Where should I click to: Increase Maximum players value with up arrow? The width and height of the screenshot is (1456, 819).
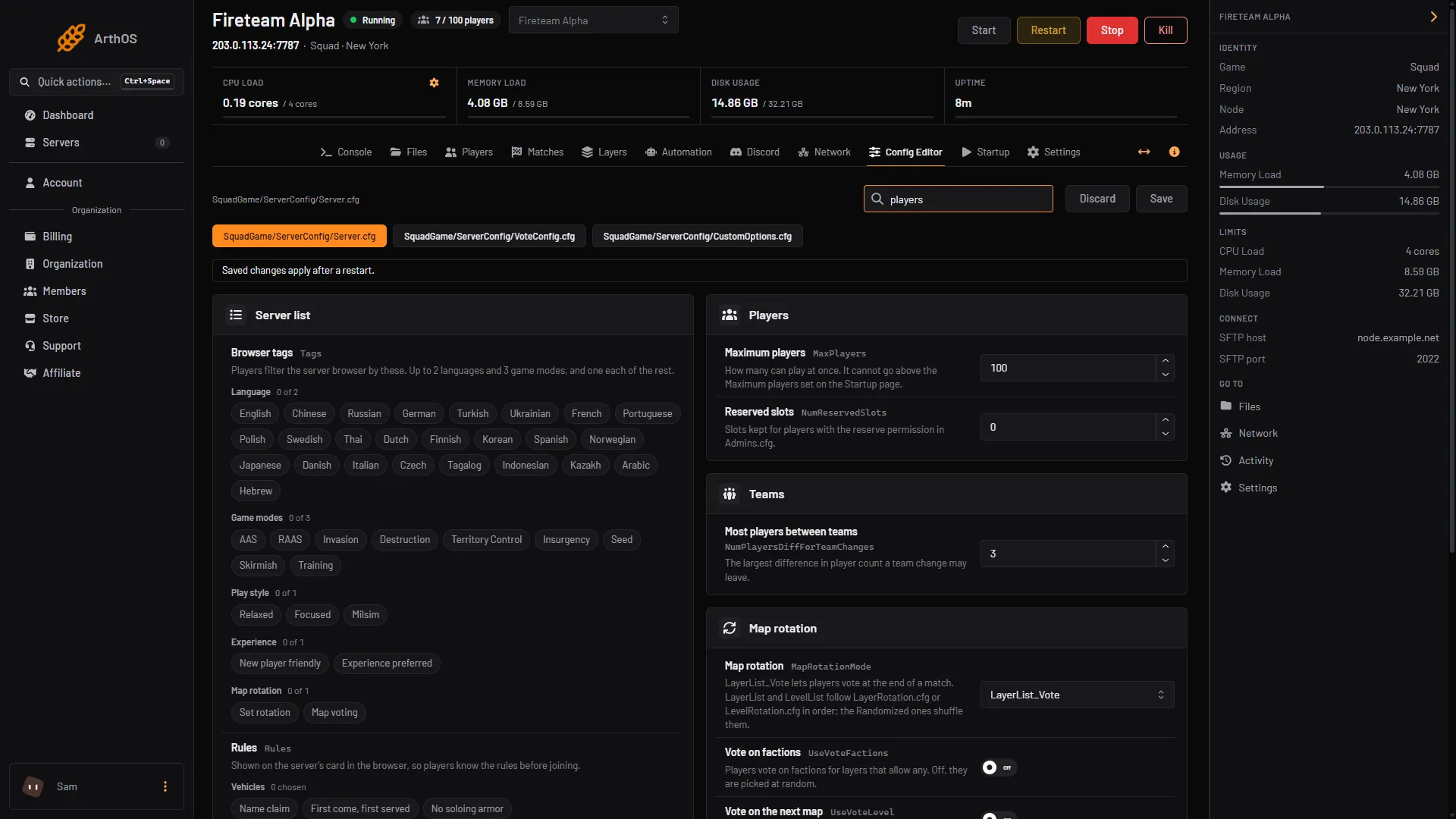pyautogui.click(x=1166, y=361)
